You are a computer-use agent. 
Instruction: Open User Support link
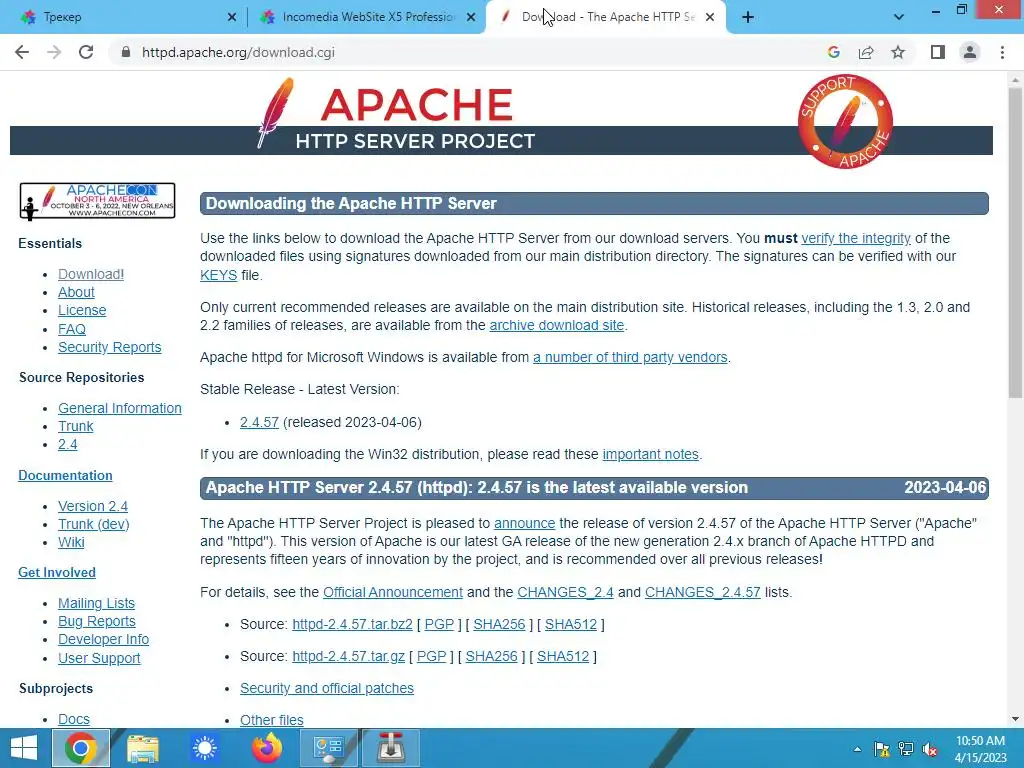[99, 658]
